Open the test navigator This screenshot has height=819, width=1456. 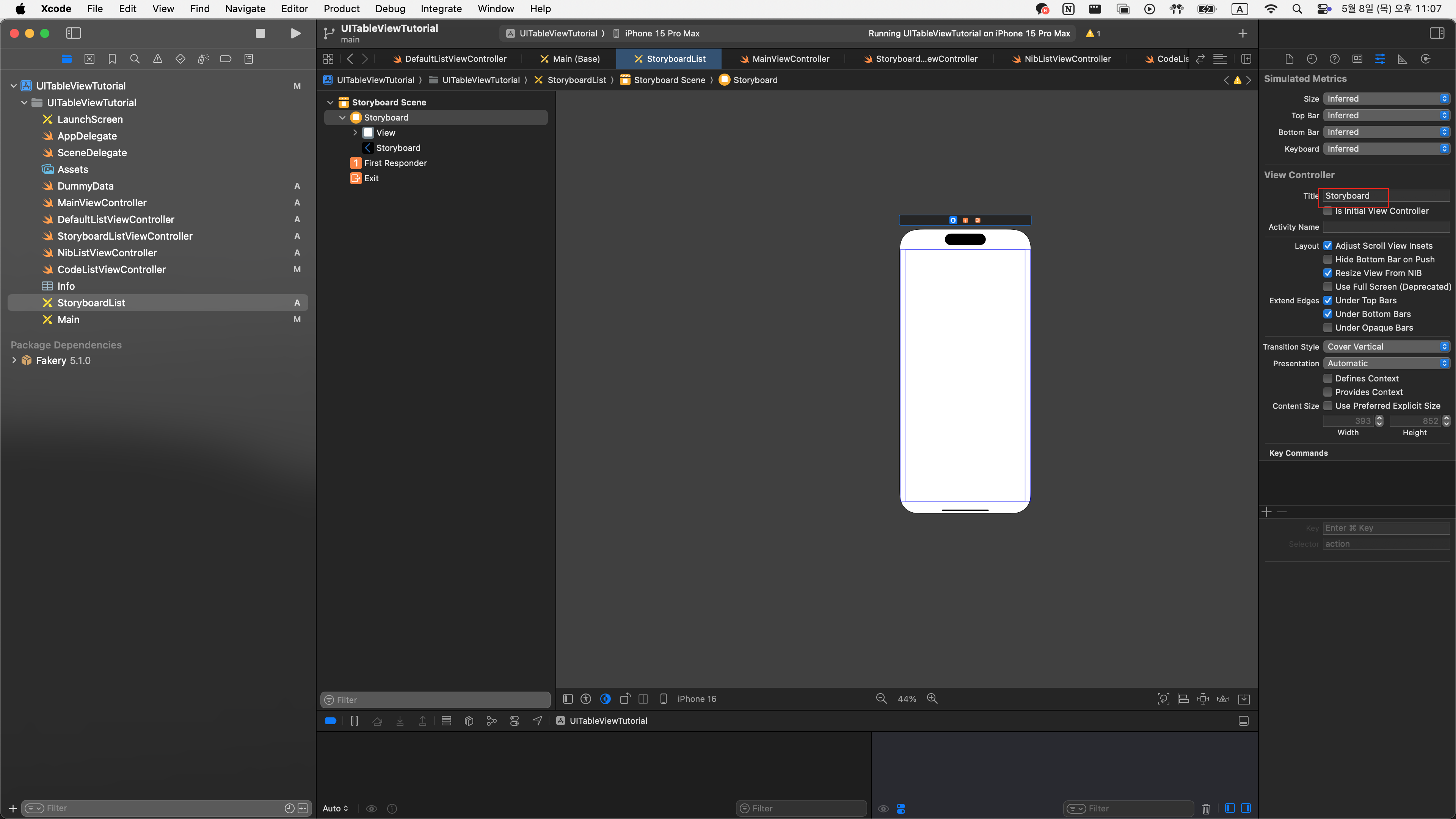tap(180, 59)
